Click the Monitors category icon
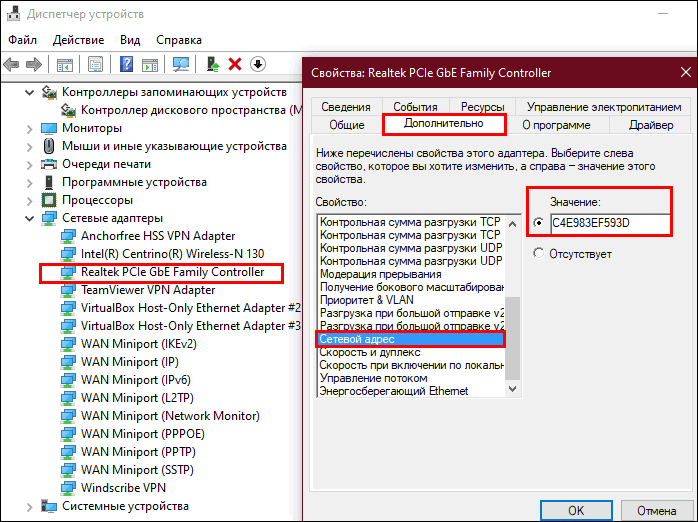 [49, 128]
